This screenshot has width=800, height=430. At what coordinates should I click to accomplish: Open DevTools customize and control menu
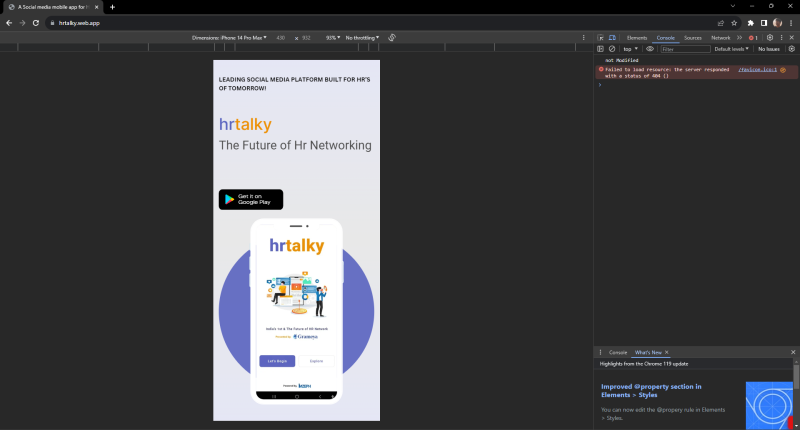tap(781, 38)
